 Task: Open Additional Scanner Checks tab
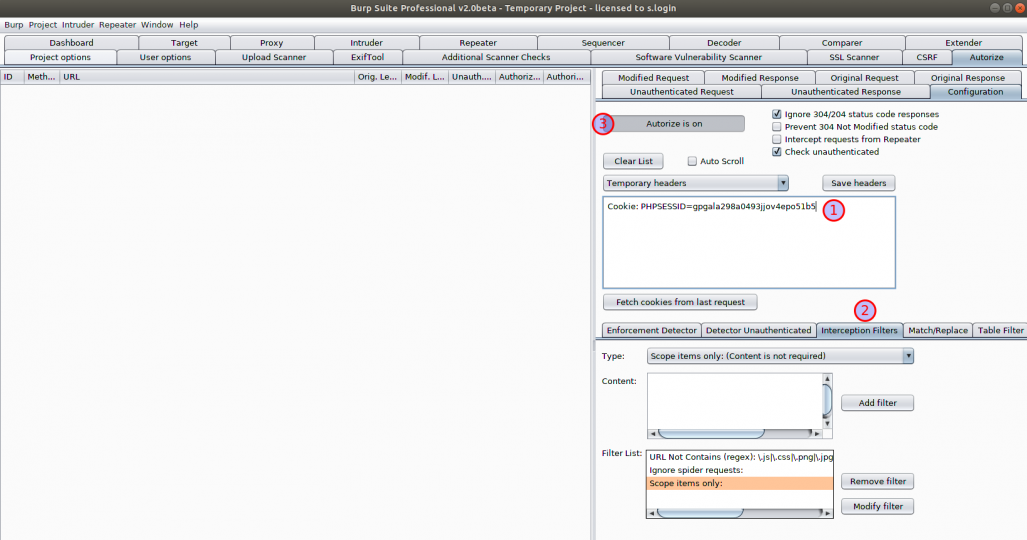point(496,57)
